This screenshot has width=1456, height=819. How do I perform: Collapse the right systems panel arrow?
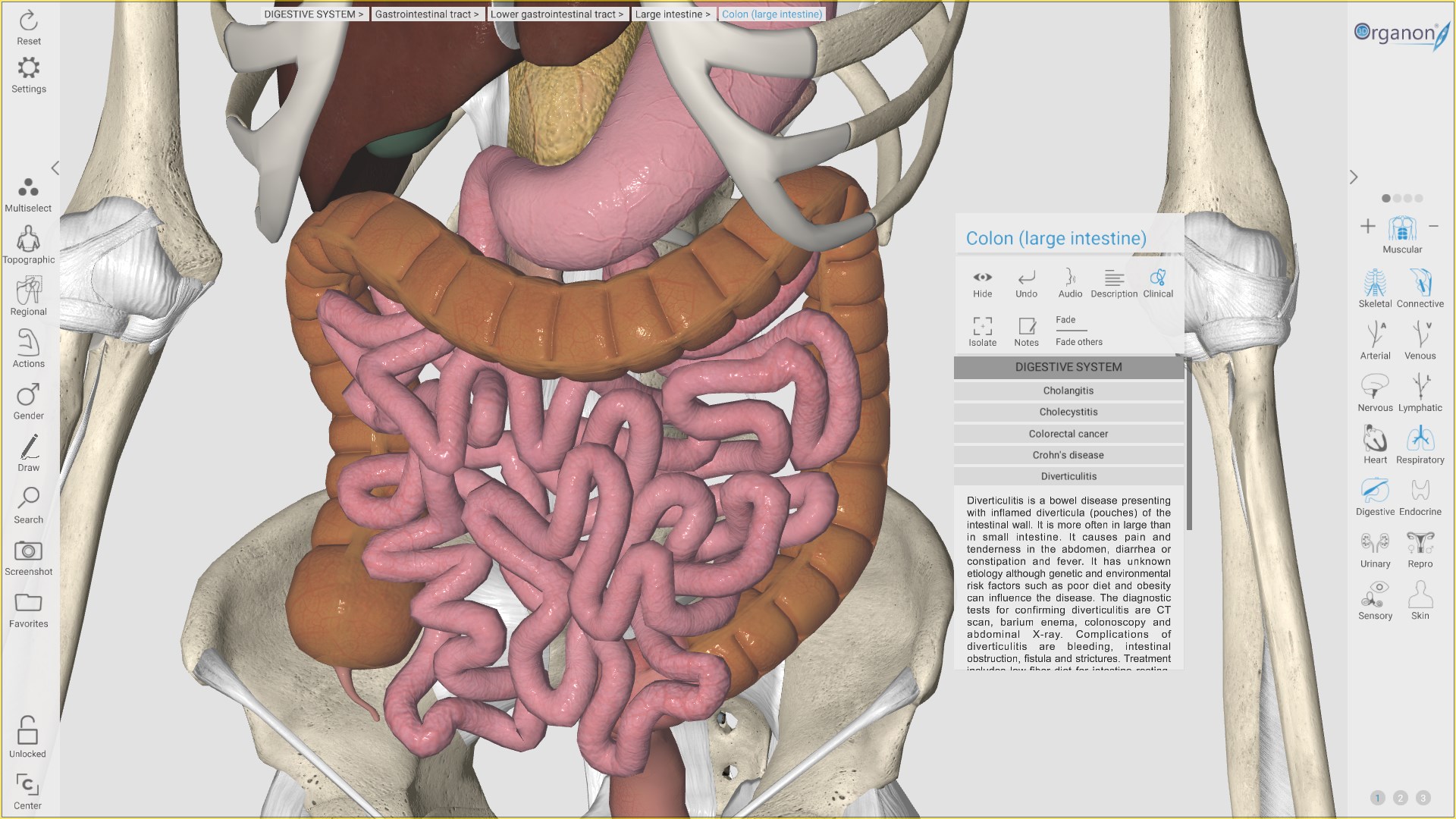(x=1354, y=177)
